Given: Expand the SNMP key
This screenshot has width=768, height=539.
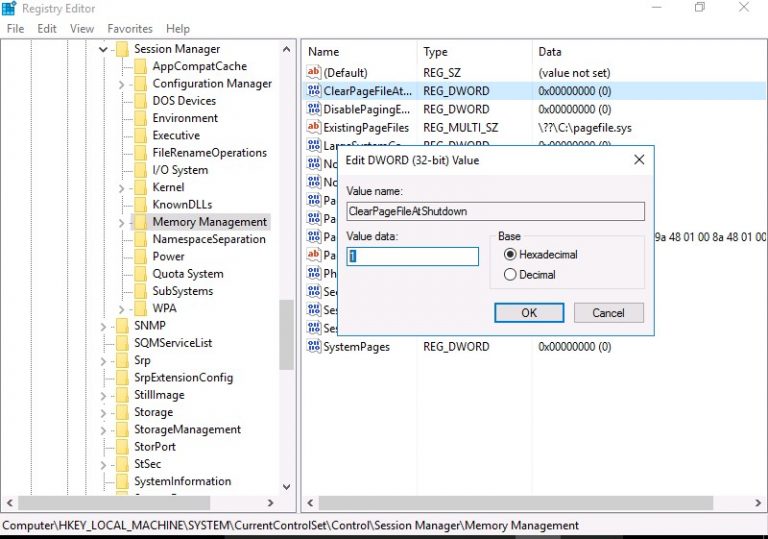Looking at the screenshot, I should (103, 326).
